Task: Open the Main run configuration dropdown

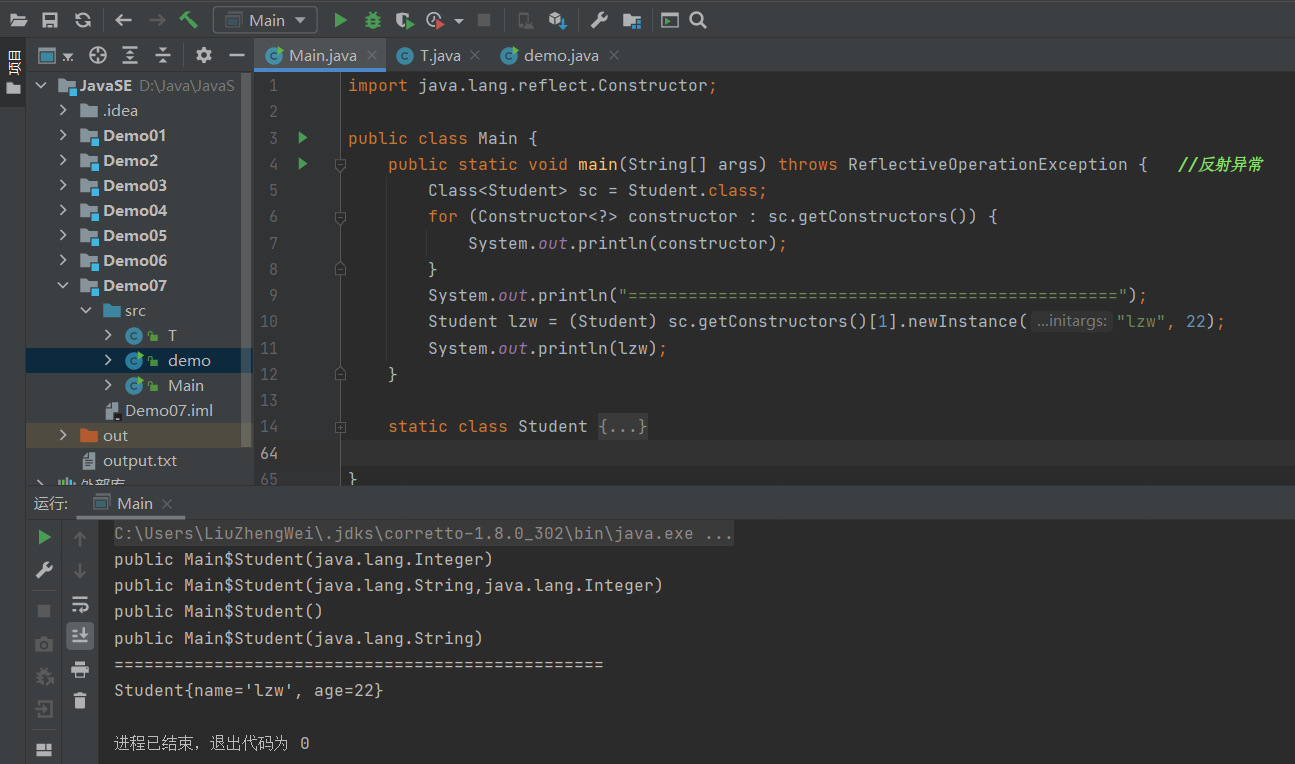Action: point(265,20)
